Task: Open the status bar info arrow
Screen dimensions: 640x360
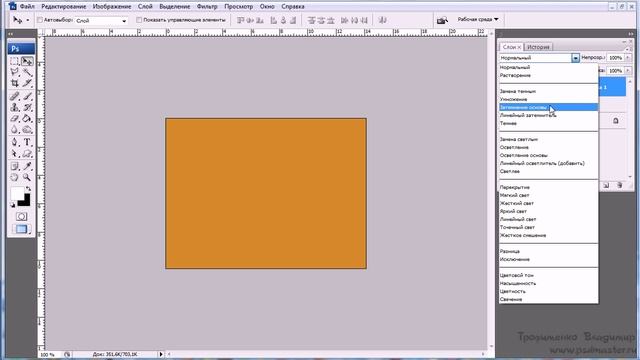Action: click(x=161, y=354)
